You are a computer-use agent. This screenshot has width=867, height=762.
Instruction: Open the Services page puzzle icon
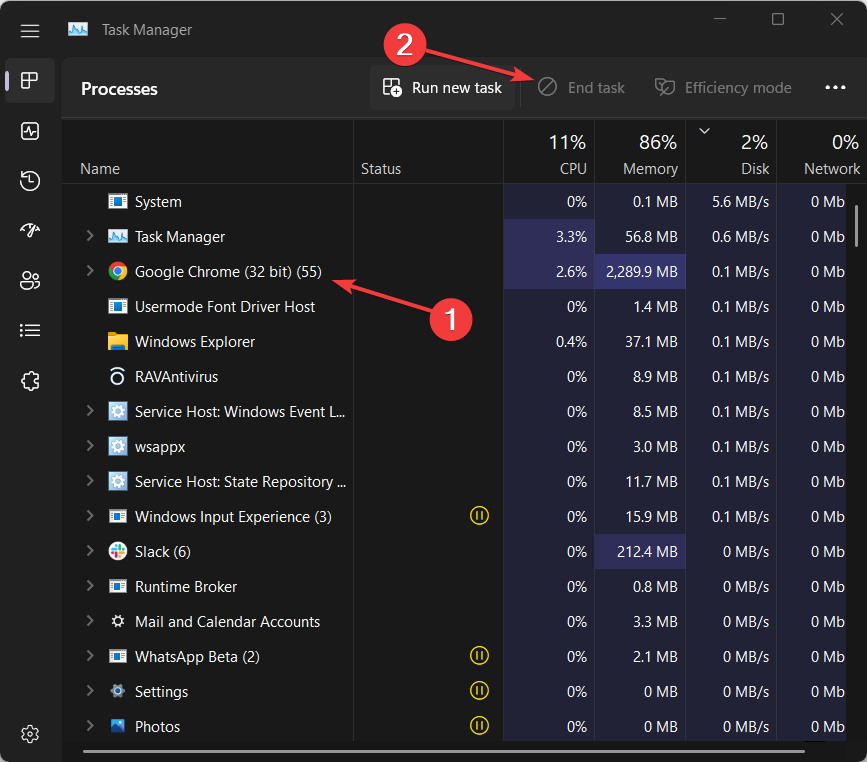click(x=30, y=380)
